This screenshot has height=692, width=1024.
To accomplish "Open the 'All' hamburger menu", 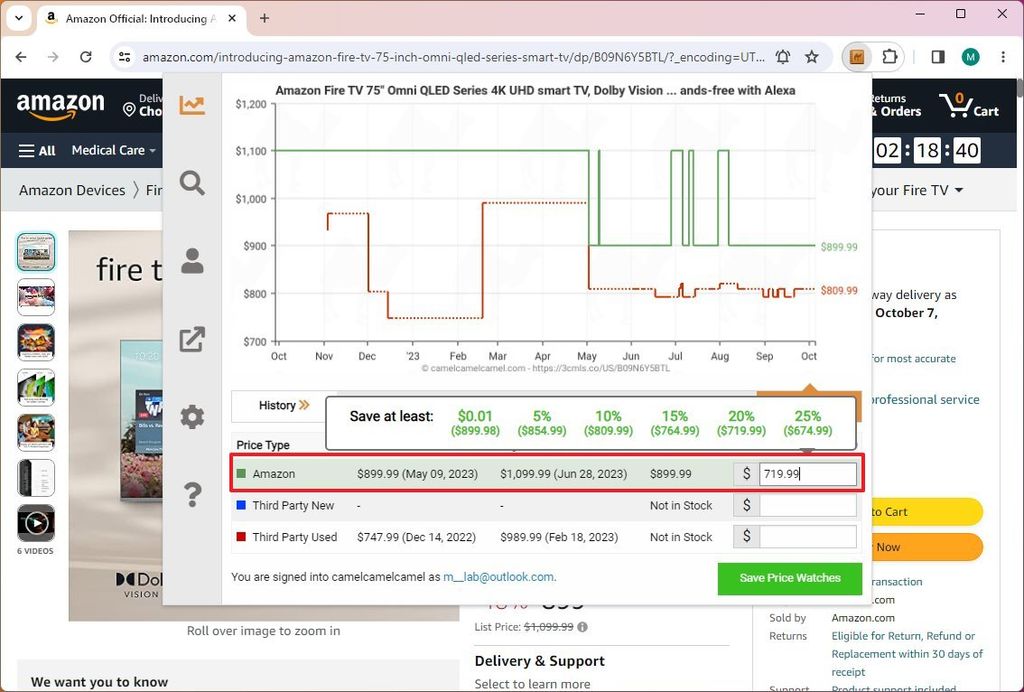I will pos(36,150).
